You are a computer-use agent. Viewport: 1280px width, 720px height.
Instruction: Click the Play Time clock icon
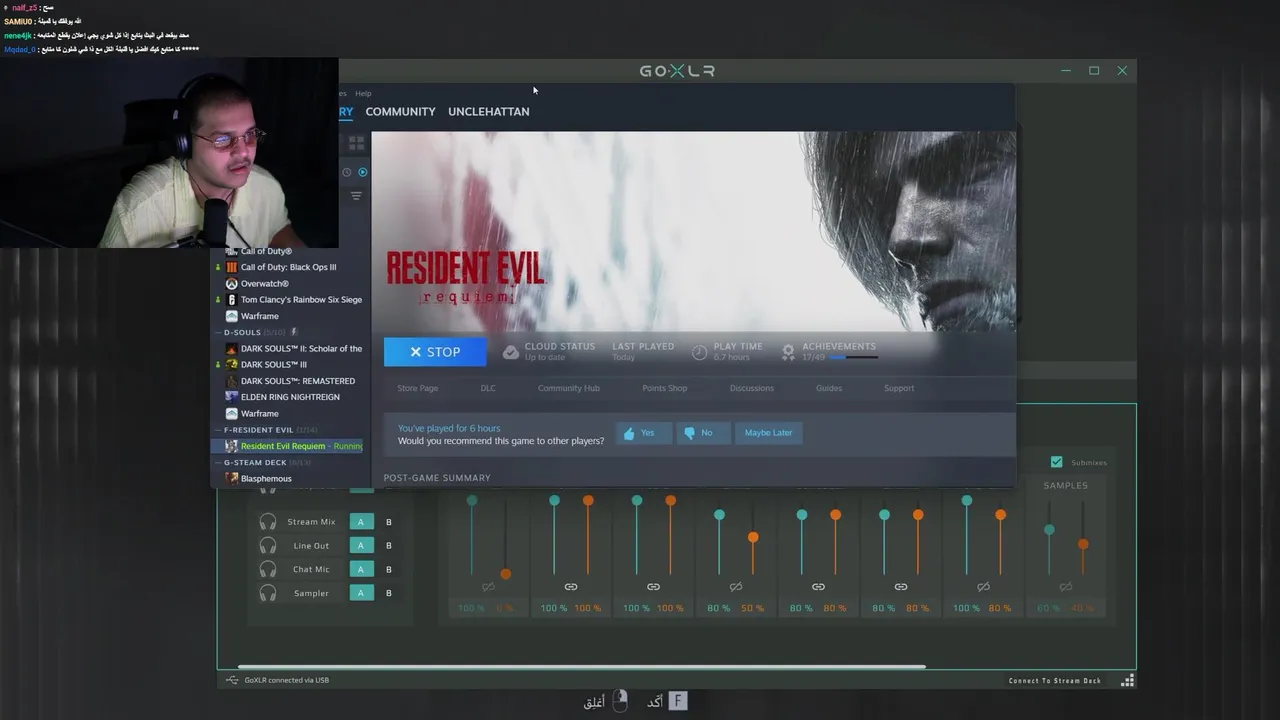[x=700, y=352]
